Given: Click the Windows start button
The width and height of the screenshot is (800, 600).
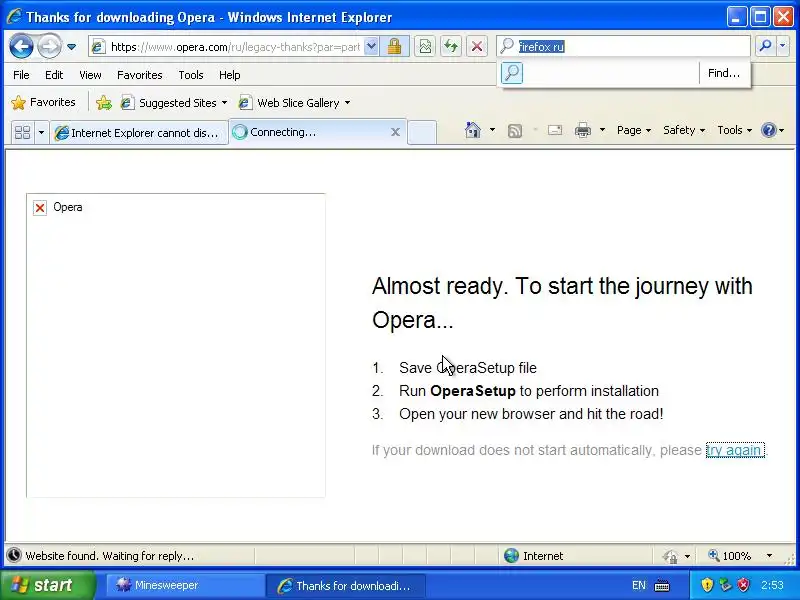Looking at the screenshot, I should tap(47, 585).
